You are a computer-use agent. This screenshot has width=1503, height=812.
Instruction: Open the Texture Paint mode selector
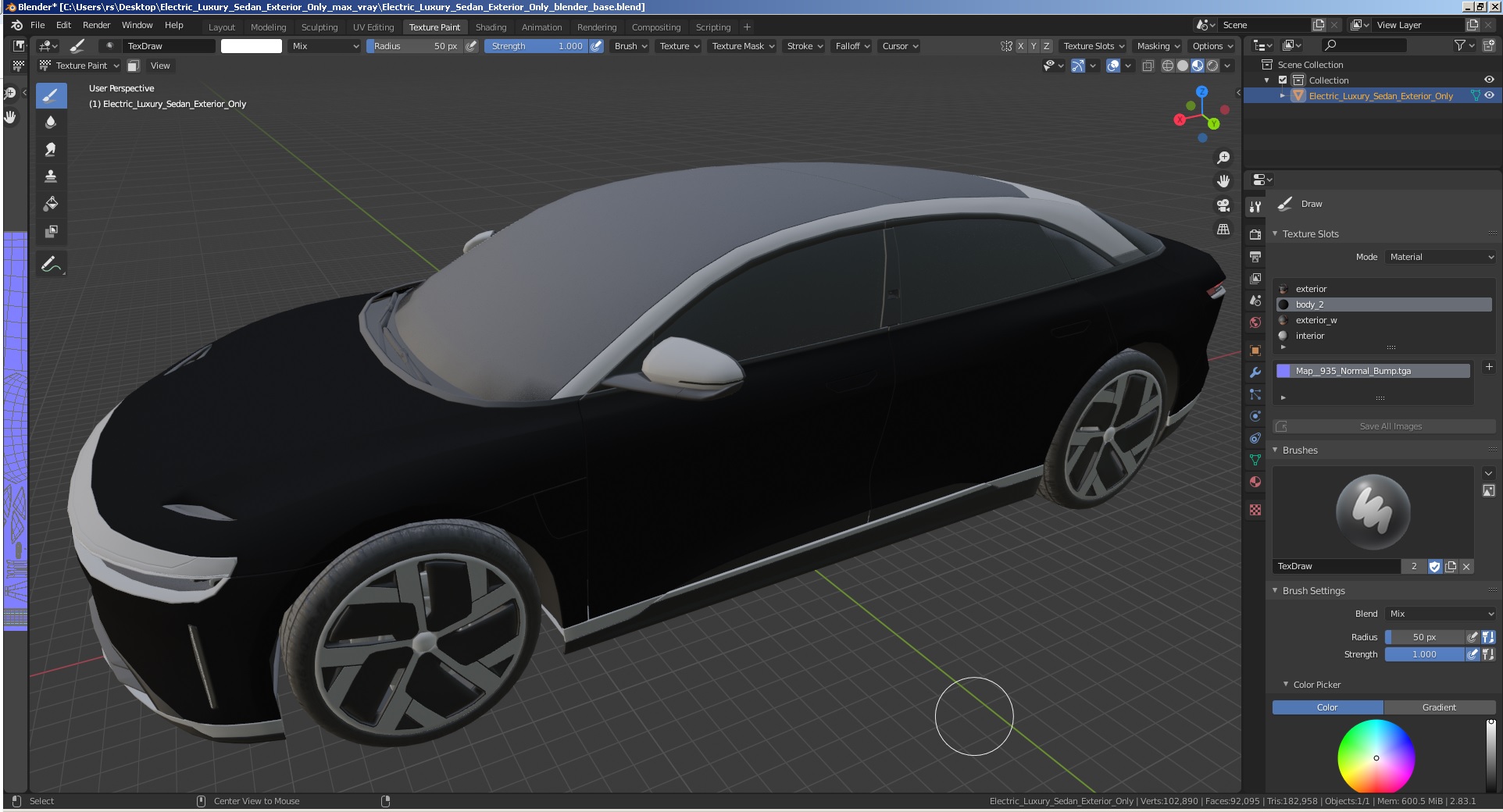(80, 66)
